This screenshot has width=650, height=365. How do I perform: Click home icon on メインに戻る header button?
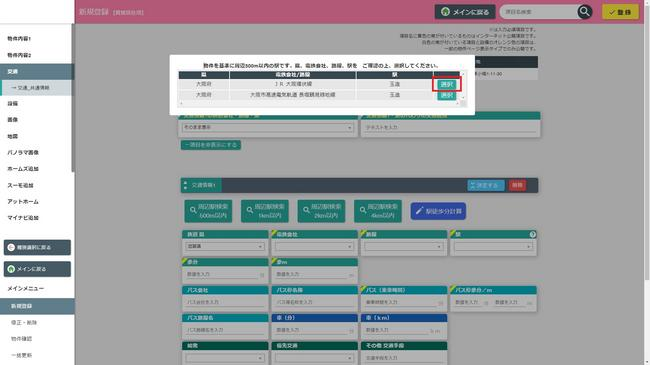coord(445,12)
